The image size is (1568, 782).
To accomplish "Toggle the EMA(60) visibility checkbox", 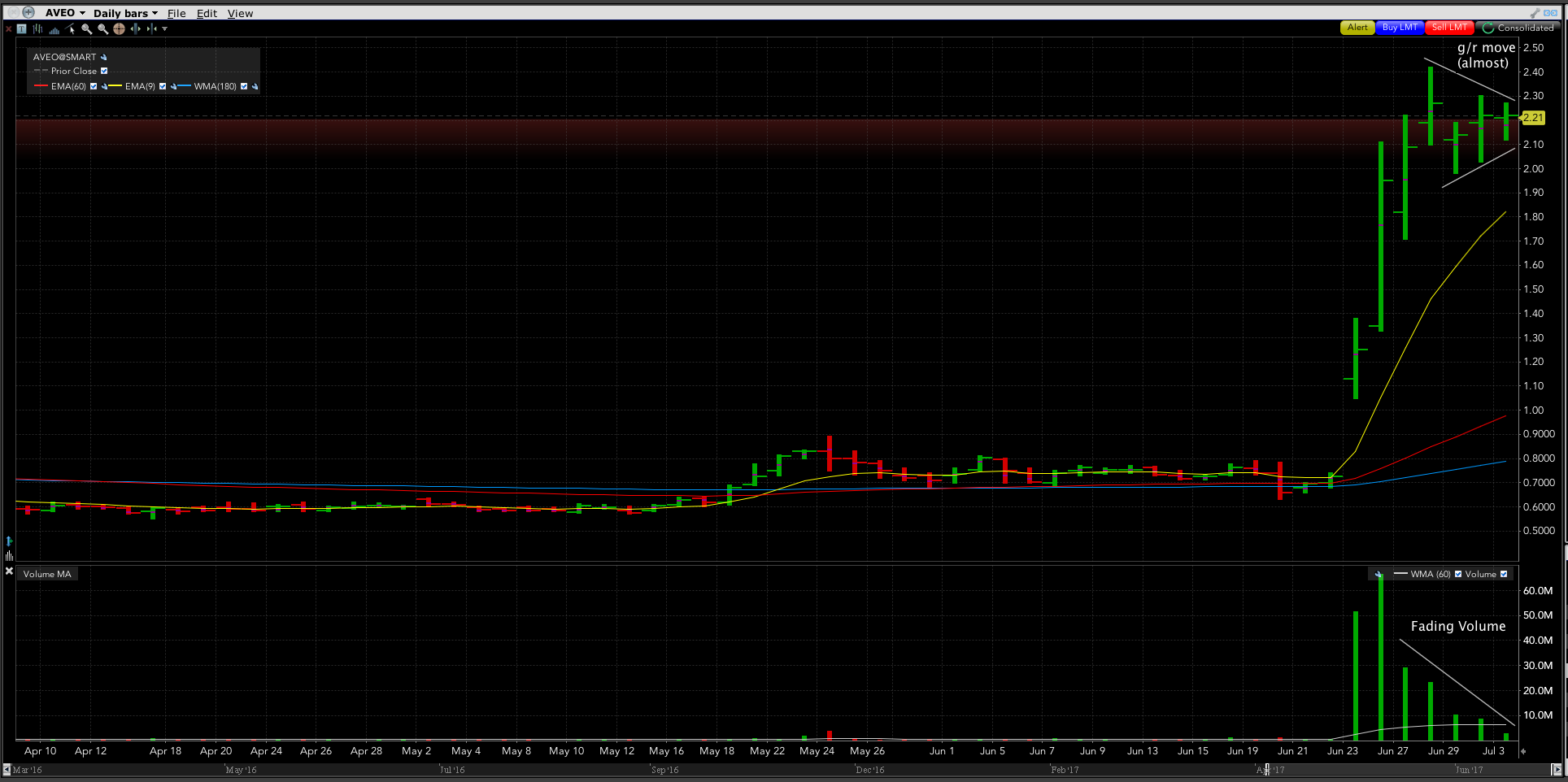I will (x=94, y=86).
